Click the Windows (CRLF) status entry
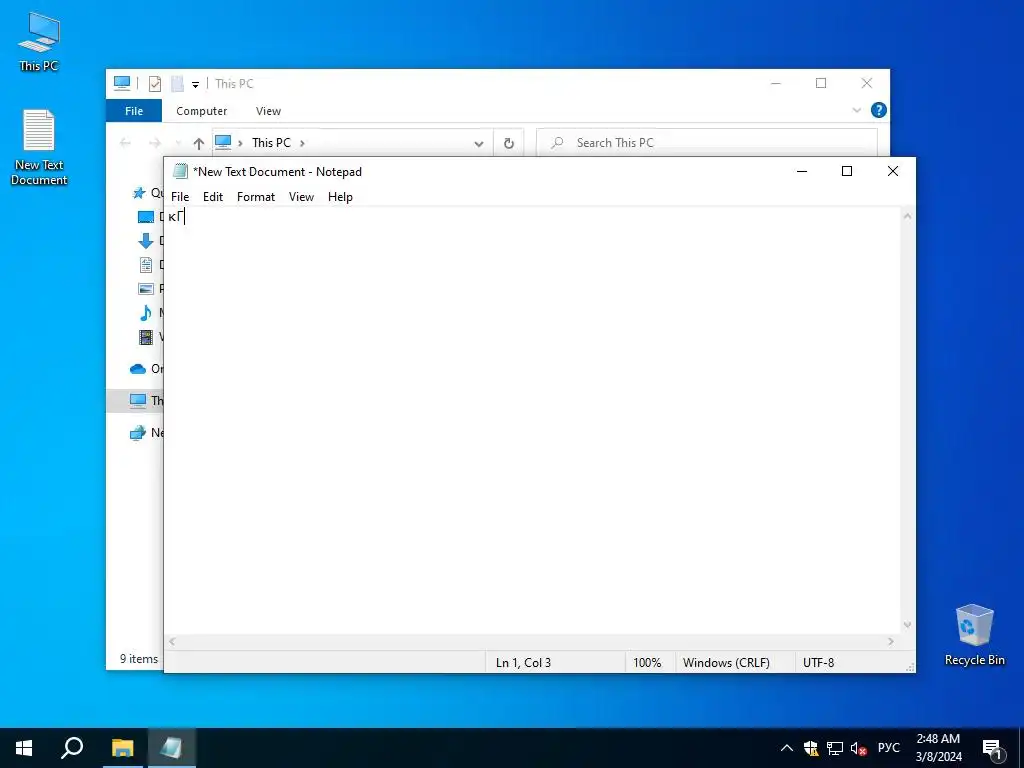 click(x=726, y=662)
